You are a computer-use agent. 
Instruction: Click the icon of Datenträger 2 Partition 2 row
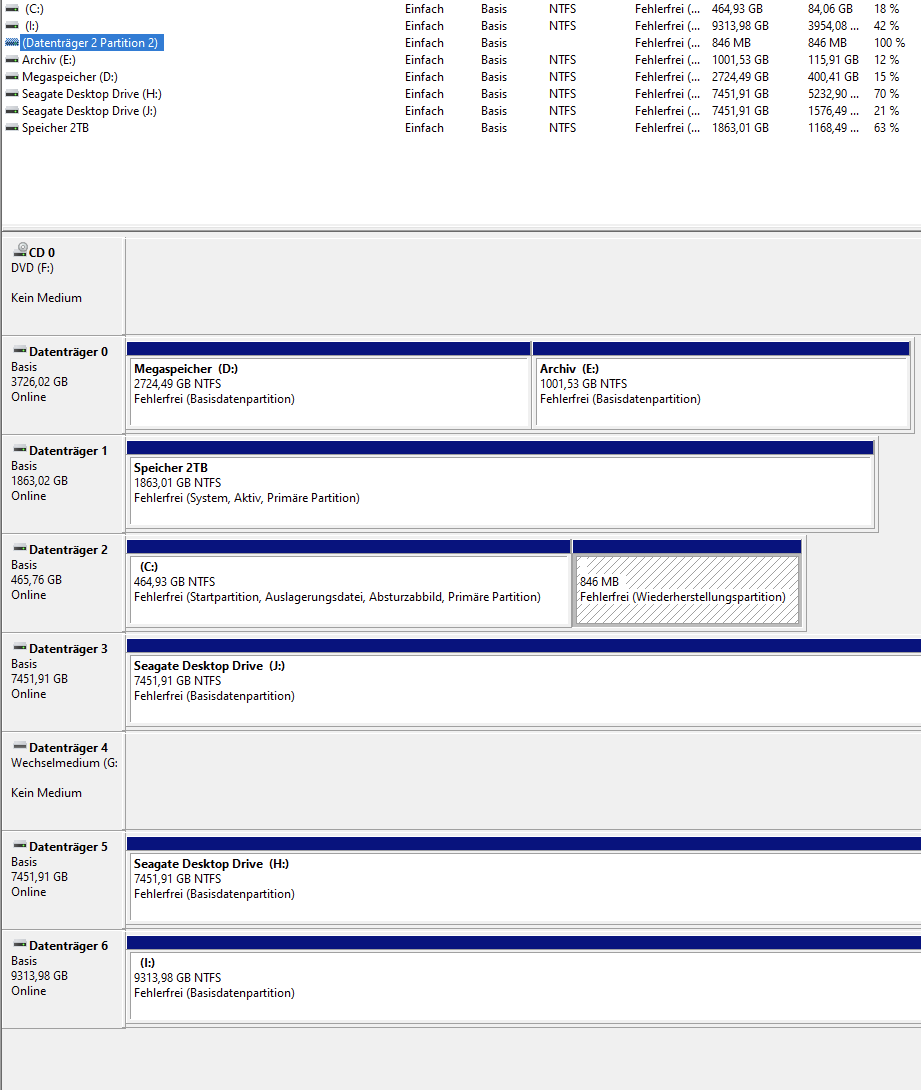(12, 42)
